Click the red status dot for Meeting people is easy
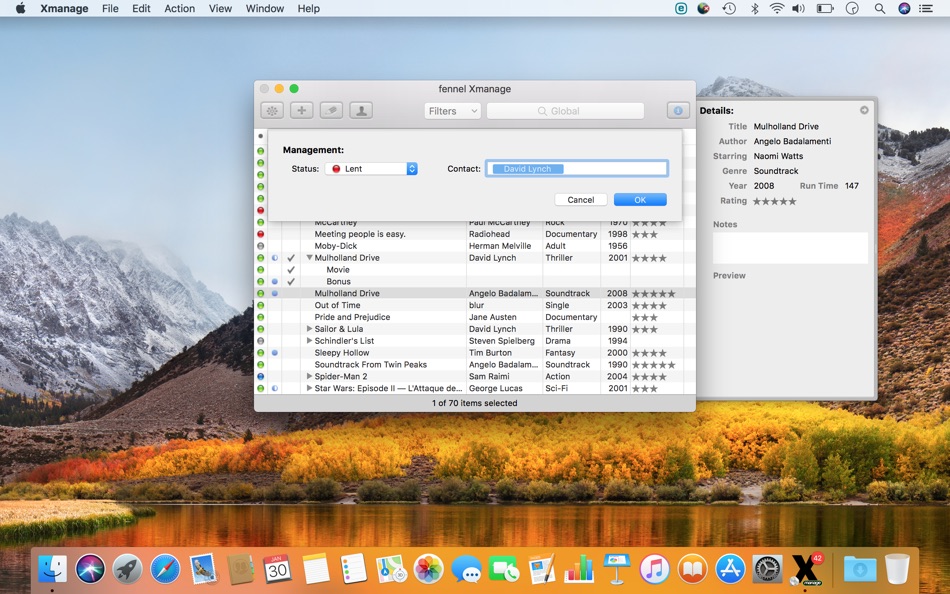Screen dimensions: 950x594 261,234
